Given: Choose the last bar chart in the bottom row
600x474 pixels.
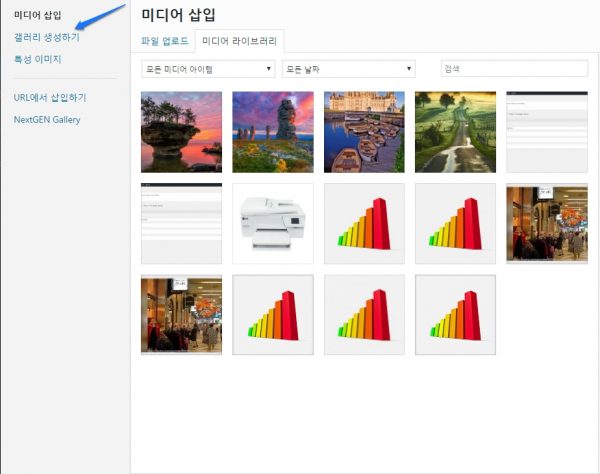Looking at the screenshot, I should (x=455, y=315).
